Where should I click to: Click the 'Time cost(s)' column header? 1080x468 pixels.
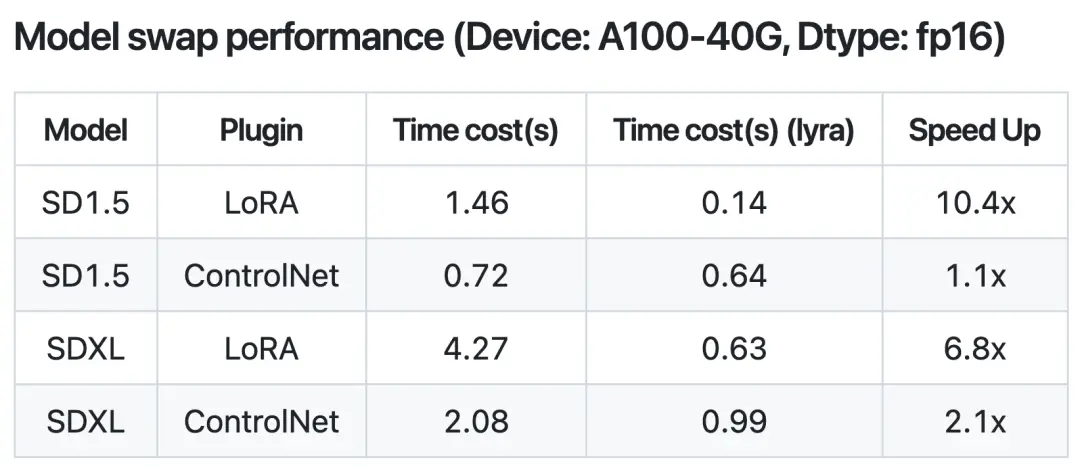click(x=475, y=130)
